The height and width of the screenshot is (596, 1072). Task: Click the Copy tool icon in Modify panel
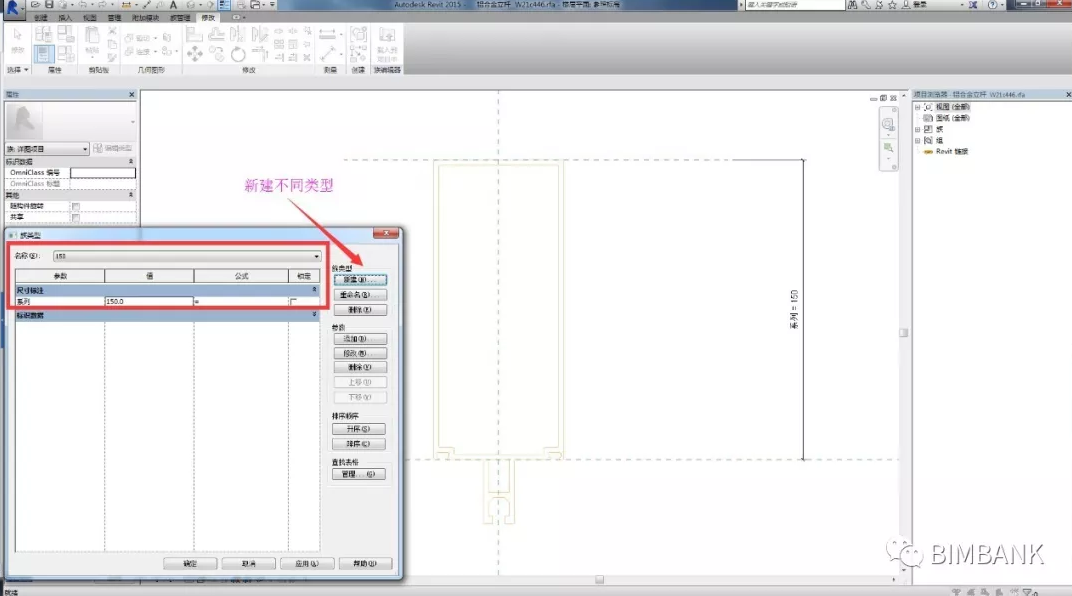[216, 53]
